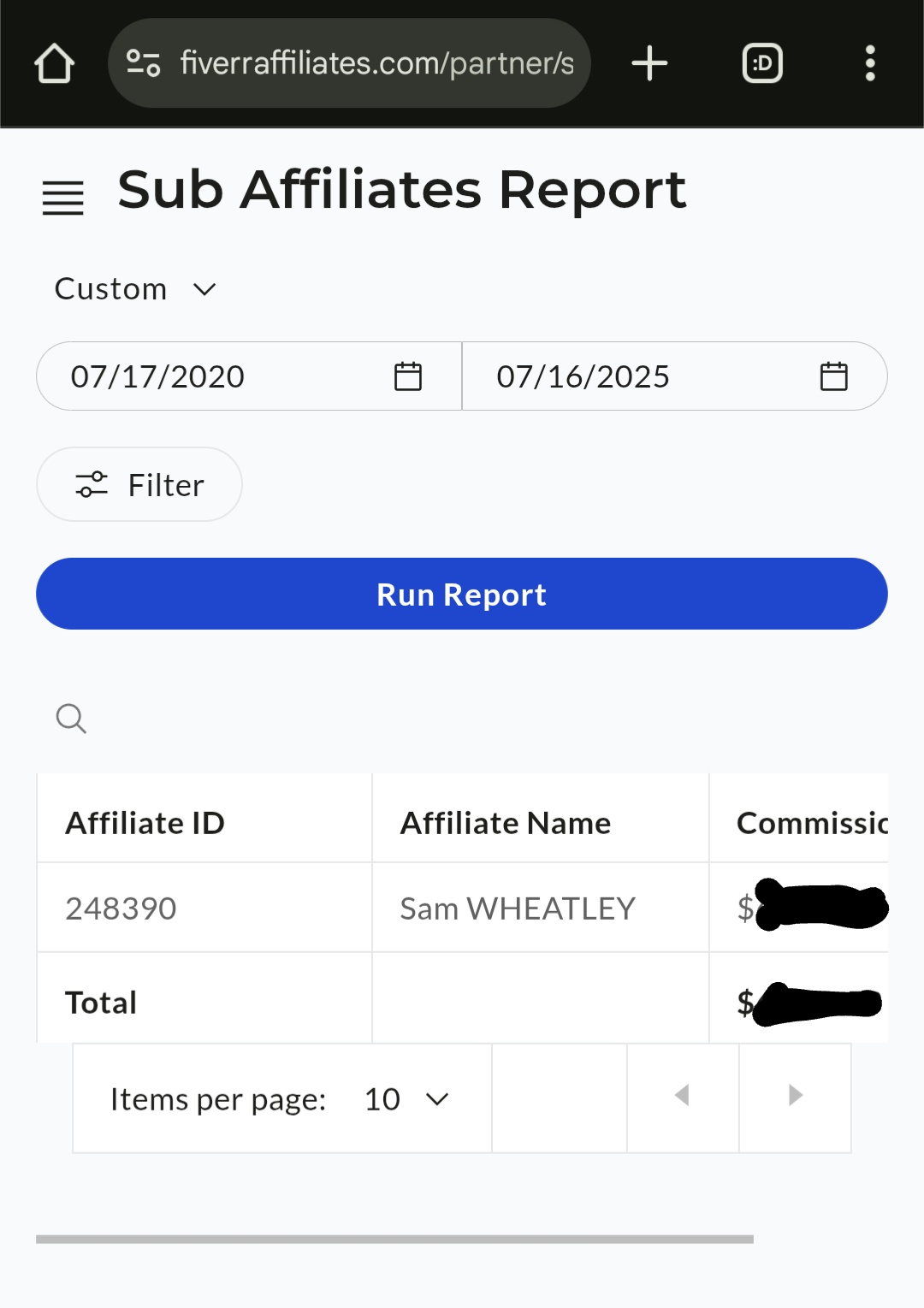
Task: Open a new browser tab
Action: tap(649, 63)
